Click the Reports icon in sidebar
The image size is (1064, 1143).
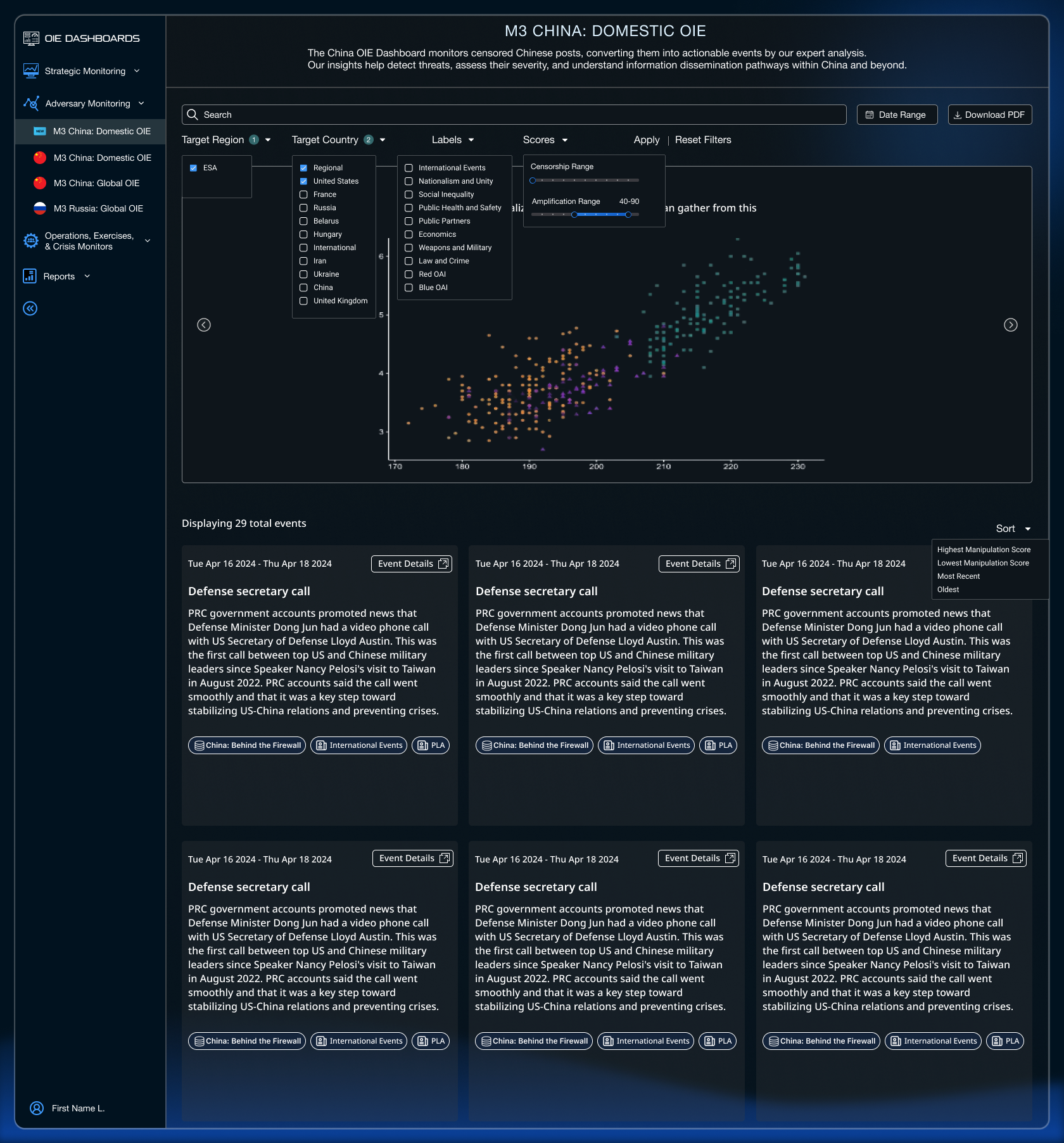(30, 276)
